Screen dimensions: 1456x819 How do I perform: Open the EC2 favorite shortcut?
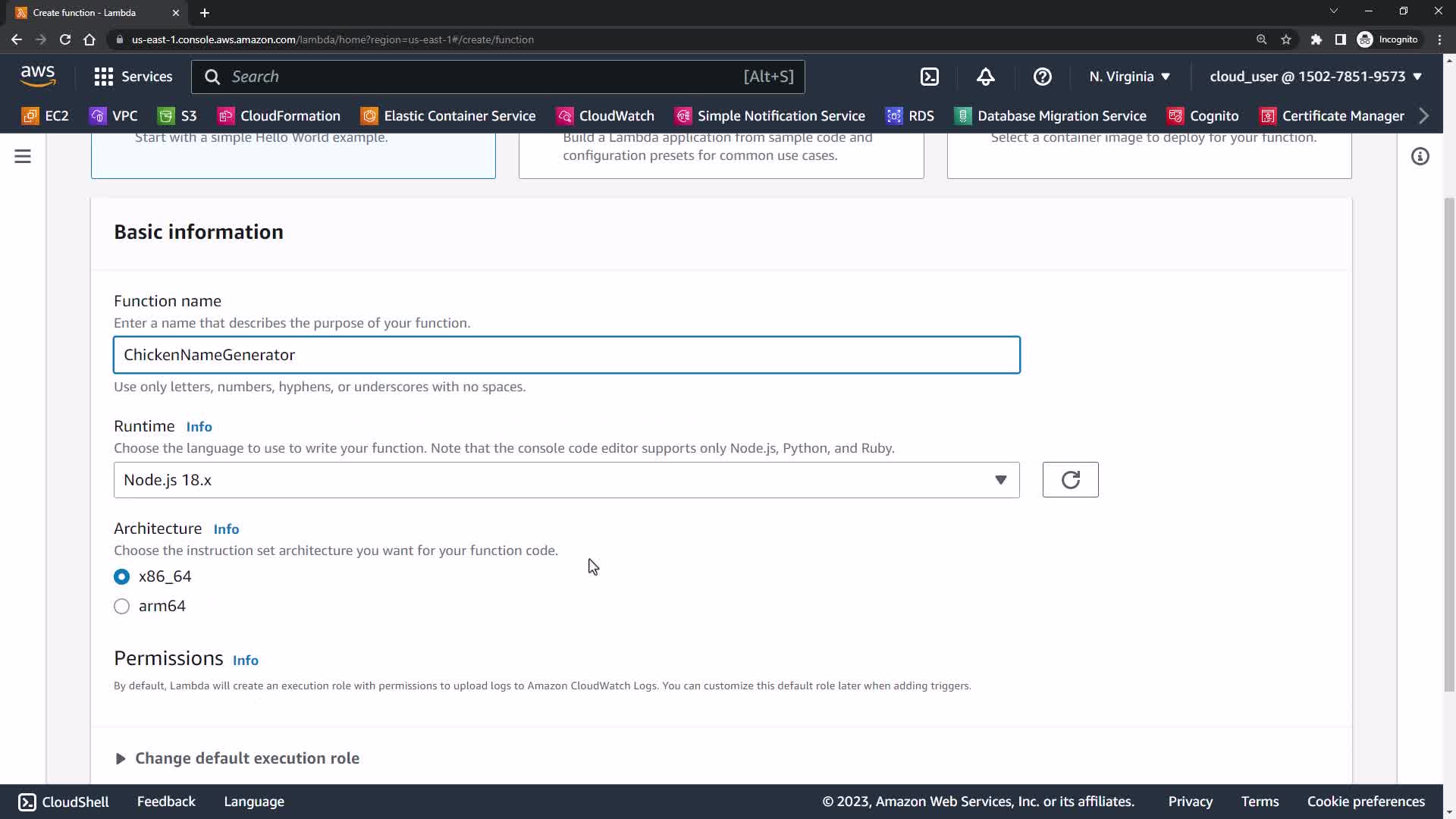pos(45,116)
